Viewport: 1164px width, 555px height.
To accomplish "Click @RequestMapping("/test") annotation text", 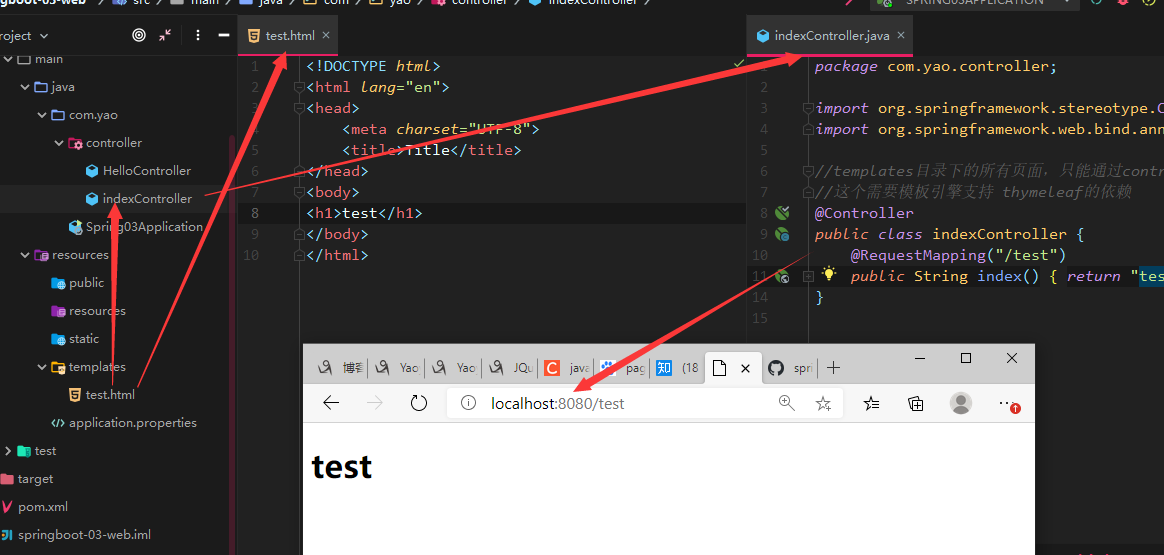I will (958, 255).
